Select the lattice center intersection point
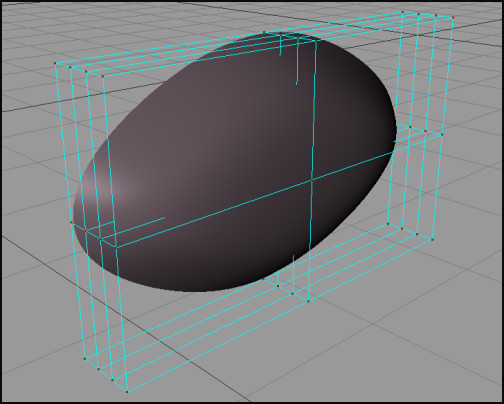 point(312,180)
